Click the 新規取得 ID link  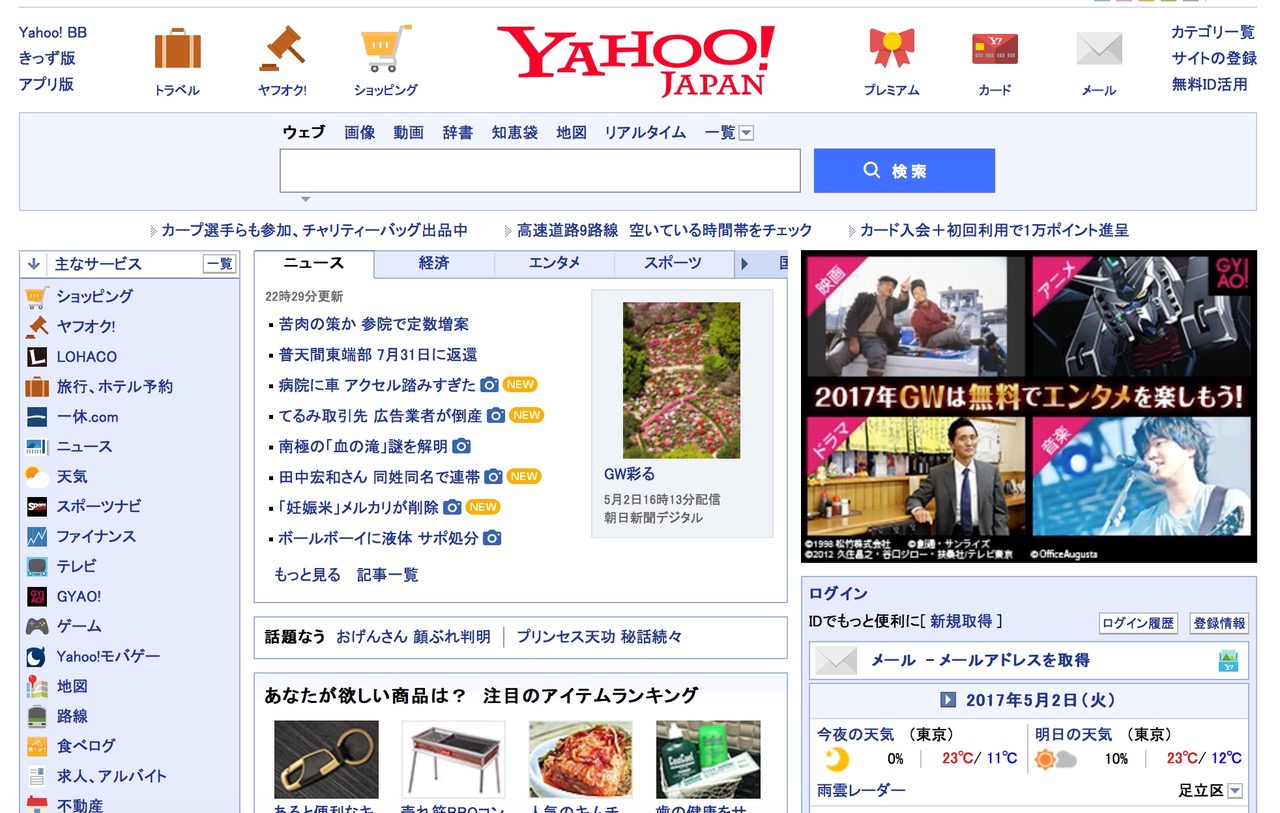click(961, 621)
